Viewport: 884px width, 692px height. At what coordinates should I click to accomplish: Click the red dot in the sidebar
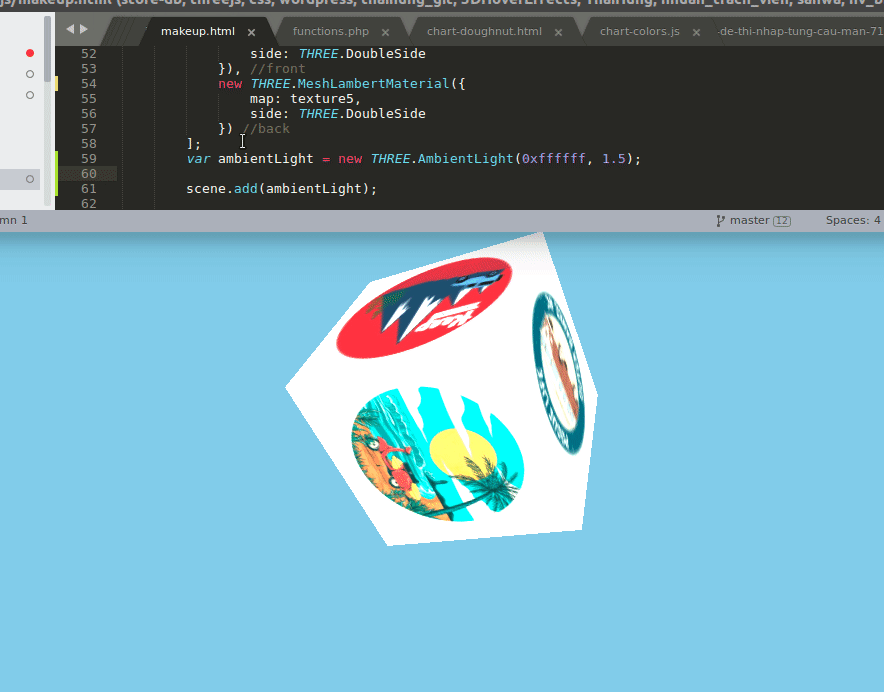pos(30,53)
